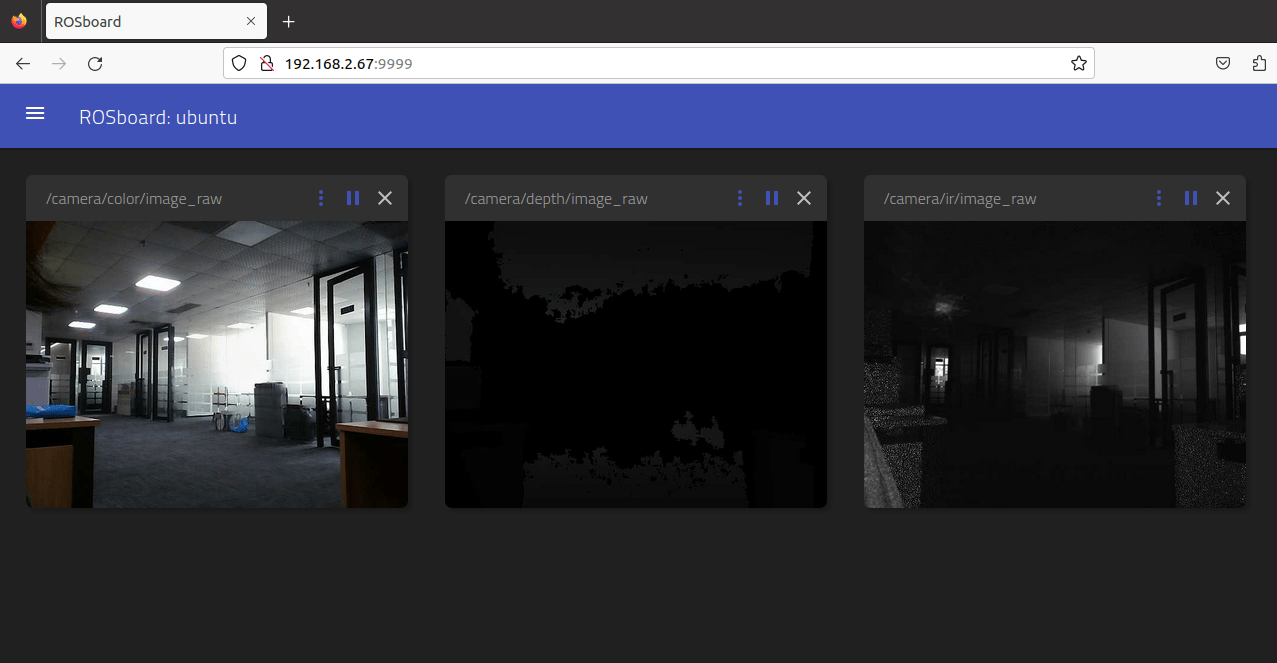The width and height of the screenshot is (1277, 663).
Task: Click the depth camera image view
Action: pyautogui.click(x=636, y=364)
